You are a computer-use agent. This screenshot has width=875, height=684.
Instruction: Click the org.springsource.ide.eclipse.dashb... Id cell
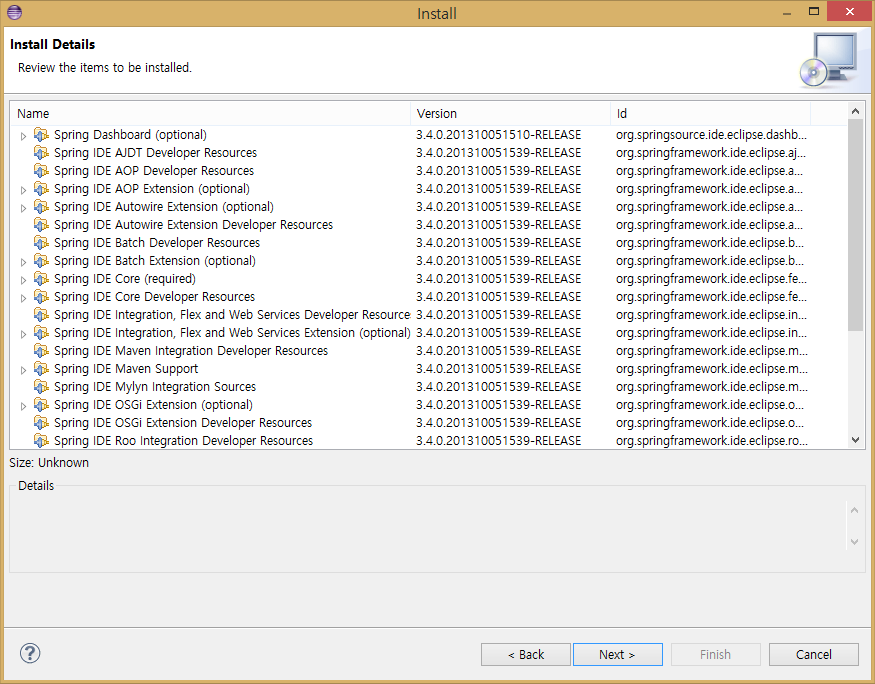(711, 134)
